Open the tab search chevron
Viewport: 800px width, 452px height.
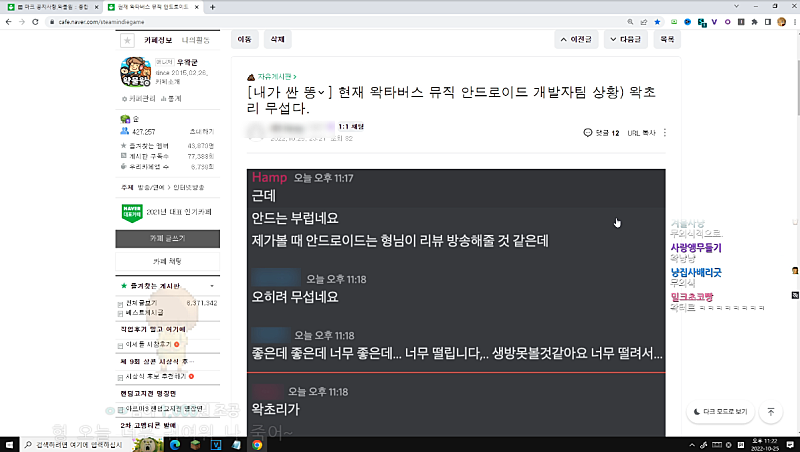736,6
